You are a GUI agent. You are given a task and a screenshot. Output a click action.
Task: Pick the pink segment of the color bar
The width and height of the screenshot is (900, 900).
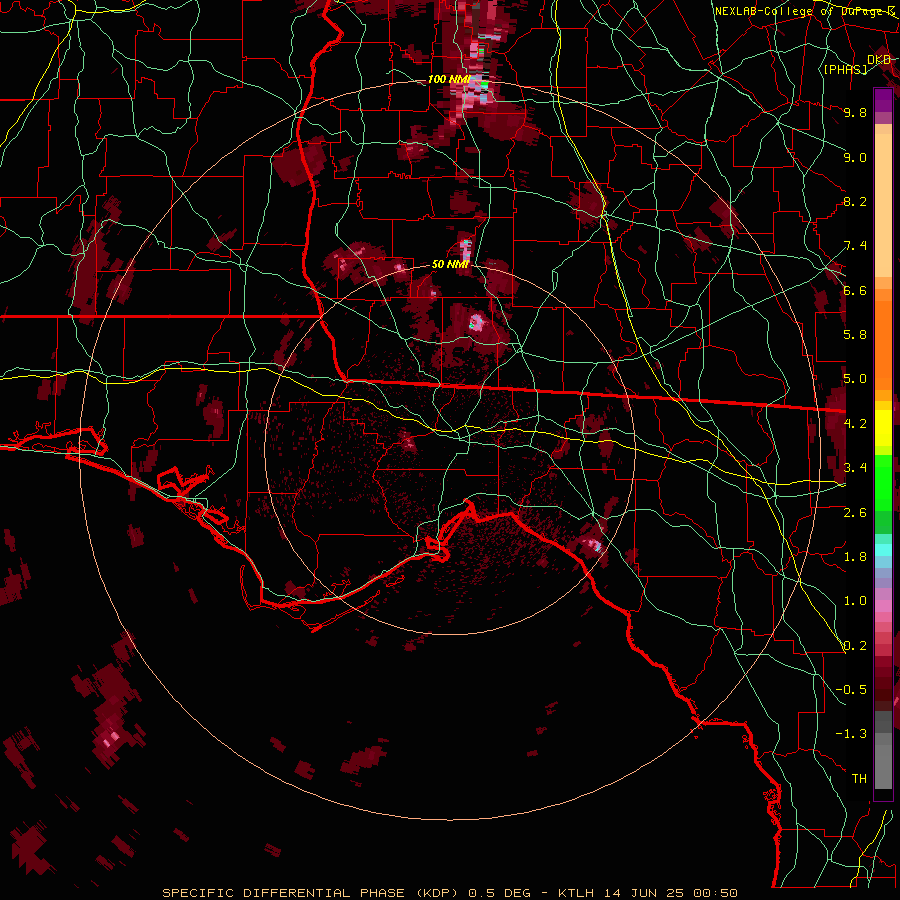(883, 606)
